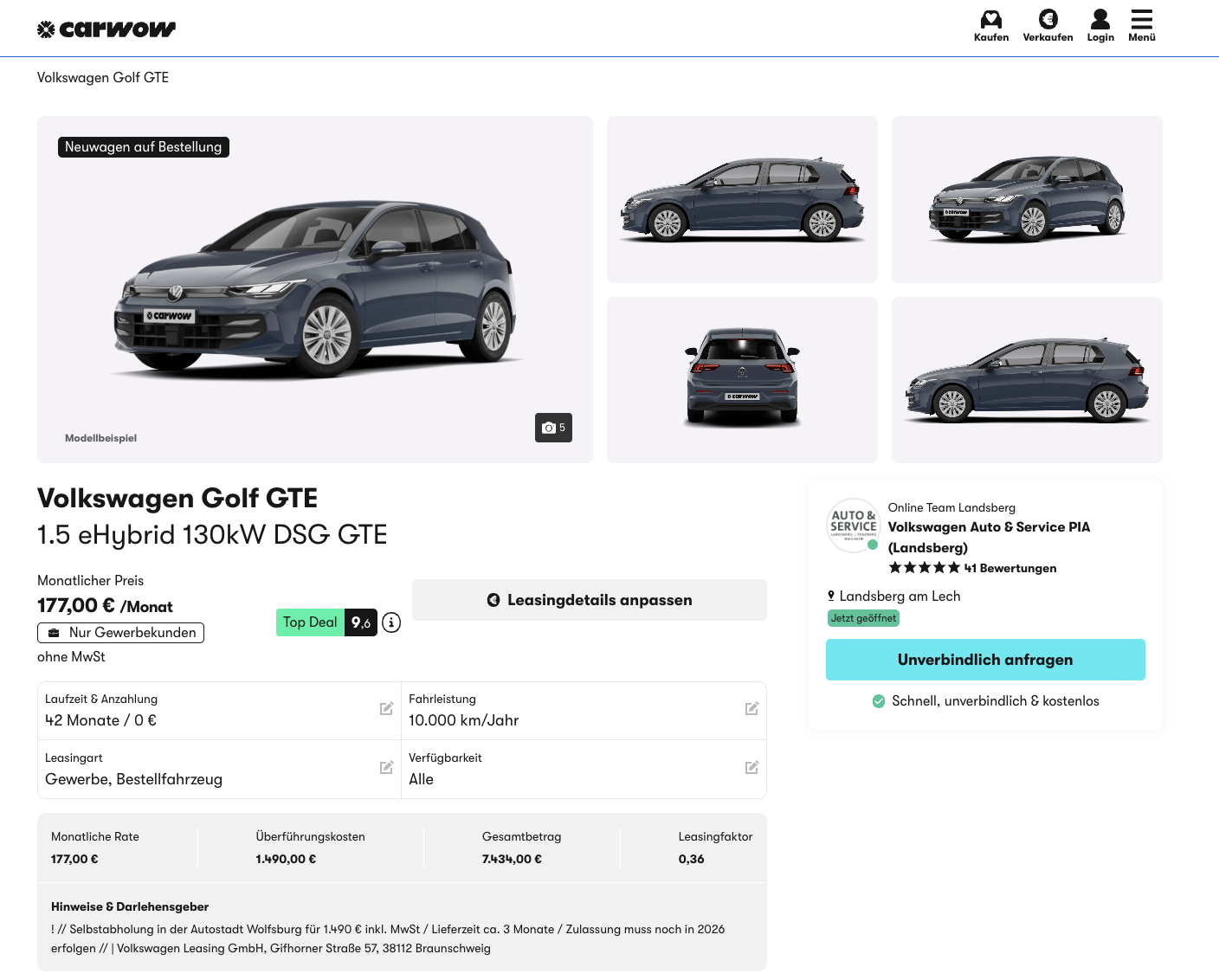Show Top Deal rating info icon

coord(391,622)
